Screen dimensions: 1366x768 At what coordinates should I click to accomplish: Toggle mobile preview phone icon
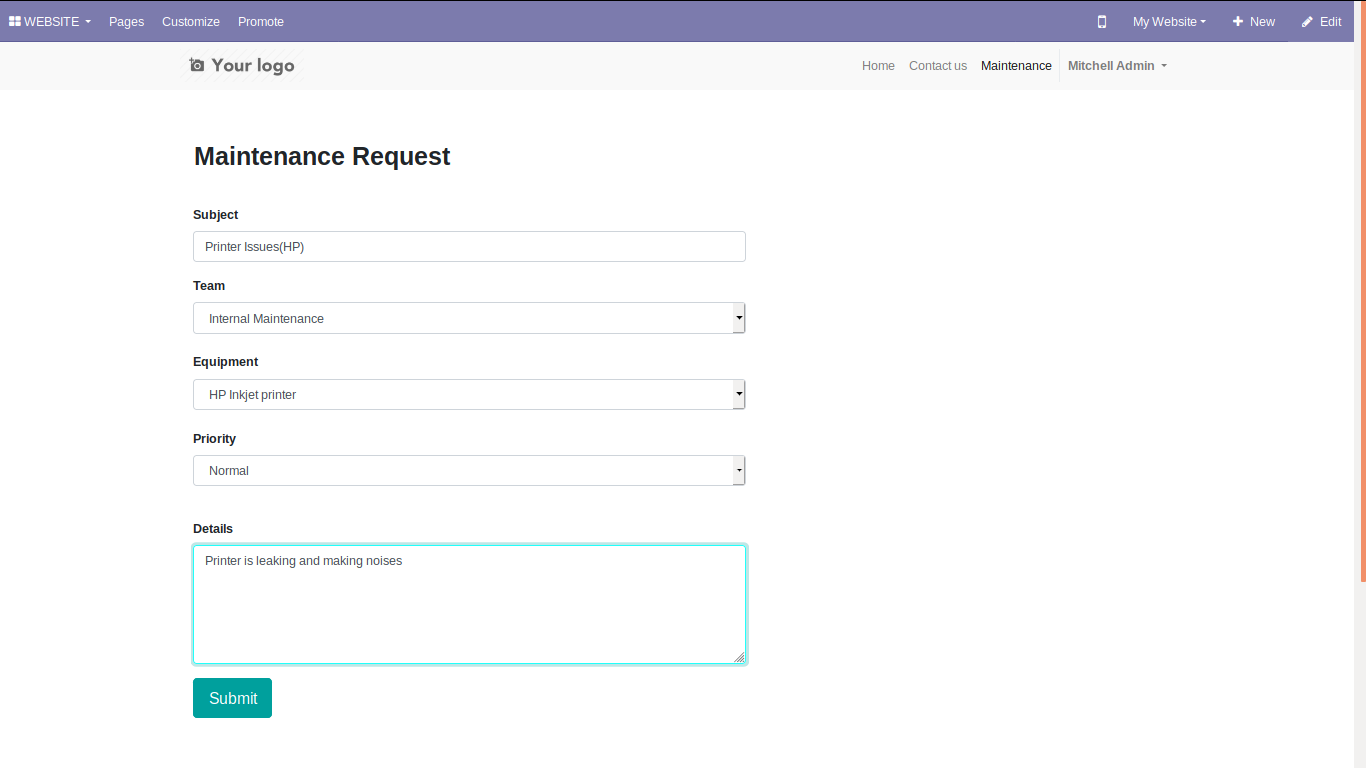1102,21
